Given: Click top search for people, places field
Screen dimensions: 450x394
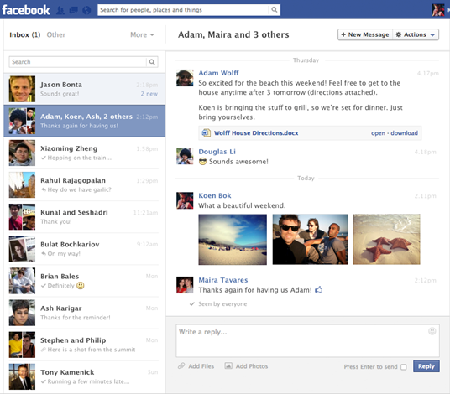Looking at the screenshot, I should [x=183, y=10].
